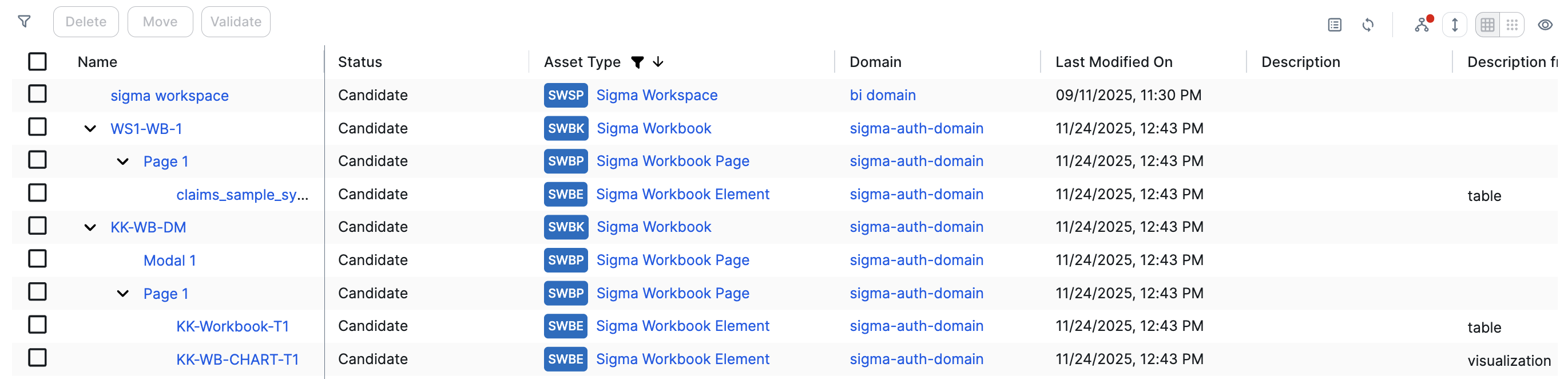The width and height of the screenshot is (1568, 379).
Task: Open the bi domain link
Action: [882, 95]
